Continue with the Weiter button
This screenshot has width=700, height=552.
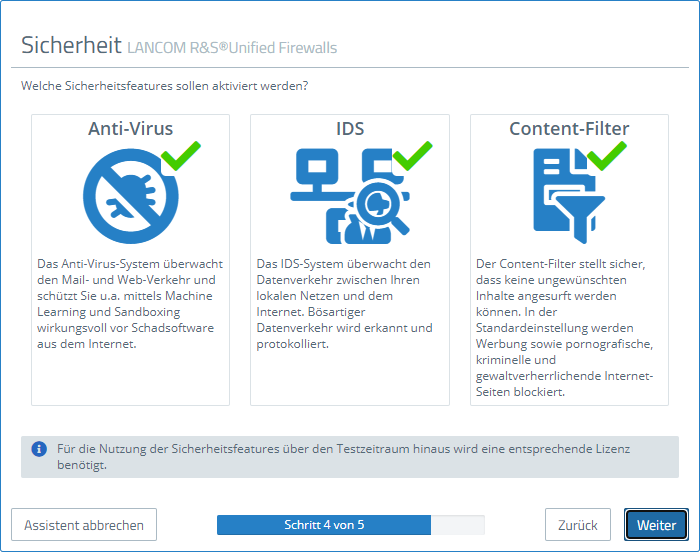pos(656,525)
